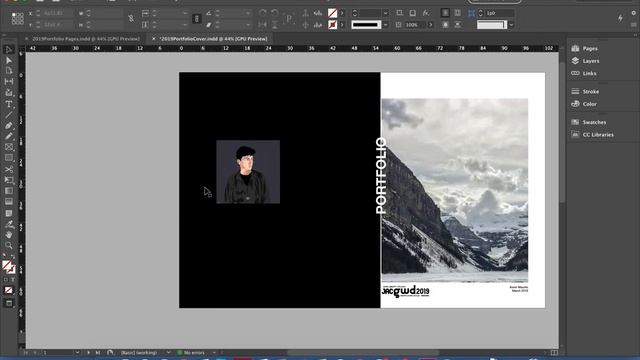Click the rotate 90° clockwise icon
Viewport: 640px width, 360px height.
tap(262, 13)
